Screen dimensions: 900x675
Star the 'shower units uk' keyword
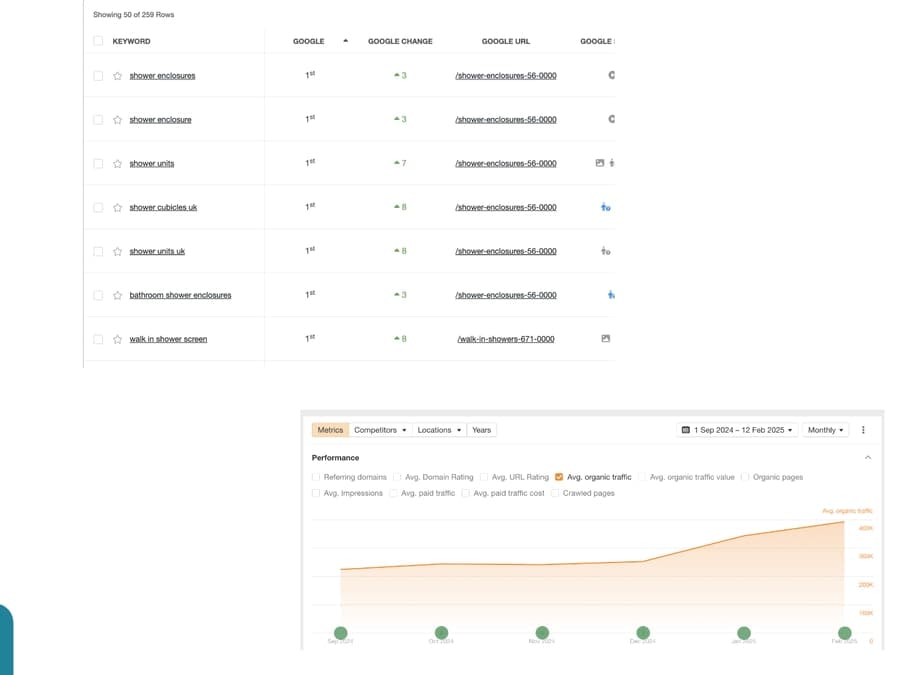[x=118, y=251]
